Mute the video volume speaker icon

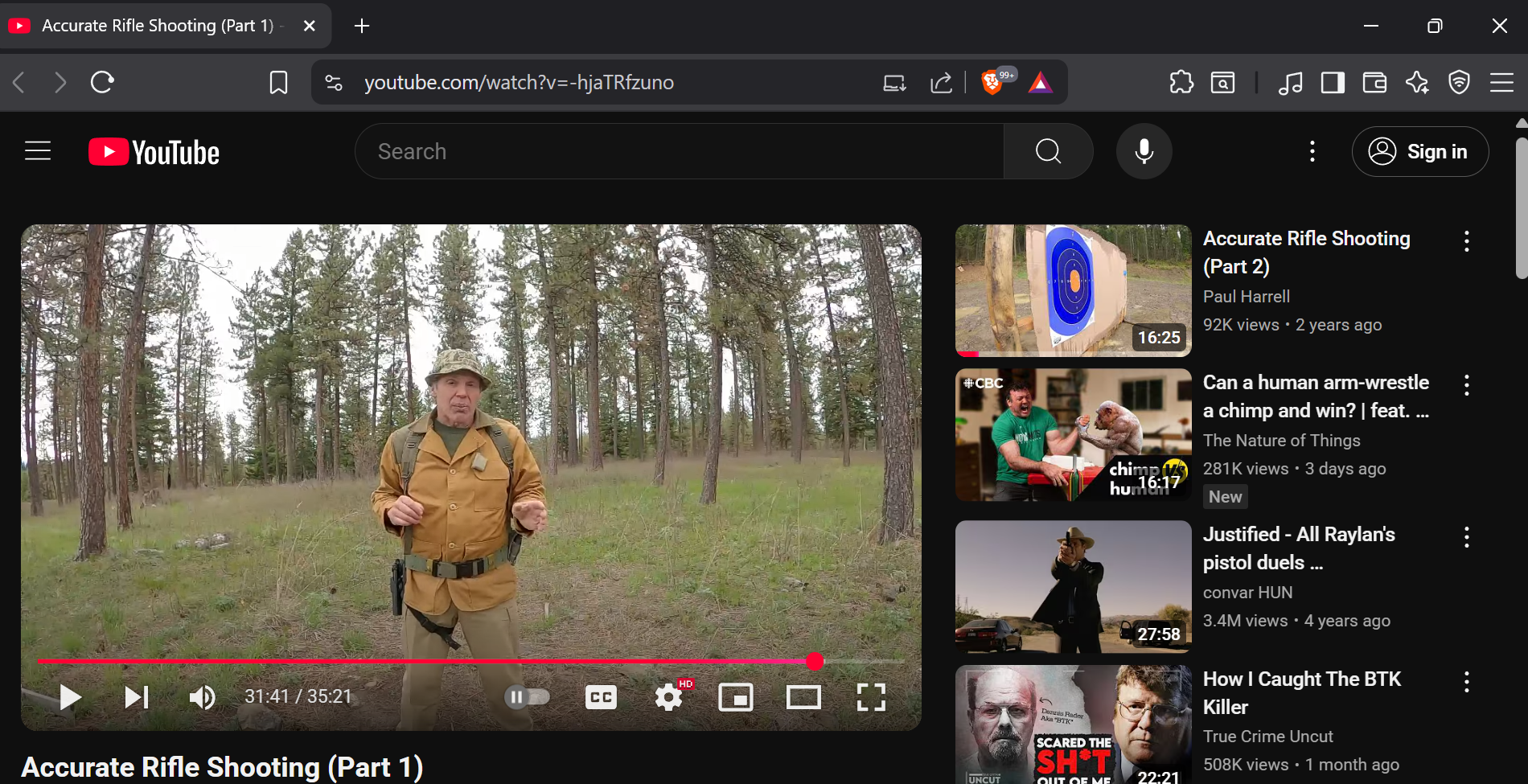pyautogui.click(x=202, y=697)
